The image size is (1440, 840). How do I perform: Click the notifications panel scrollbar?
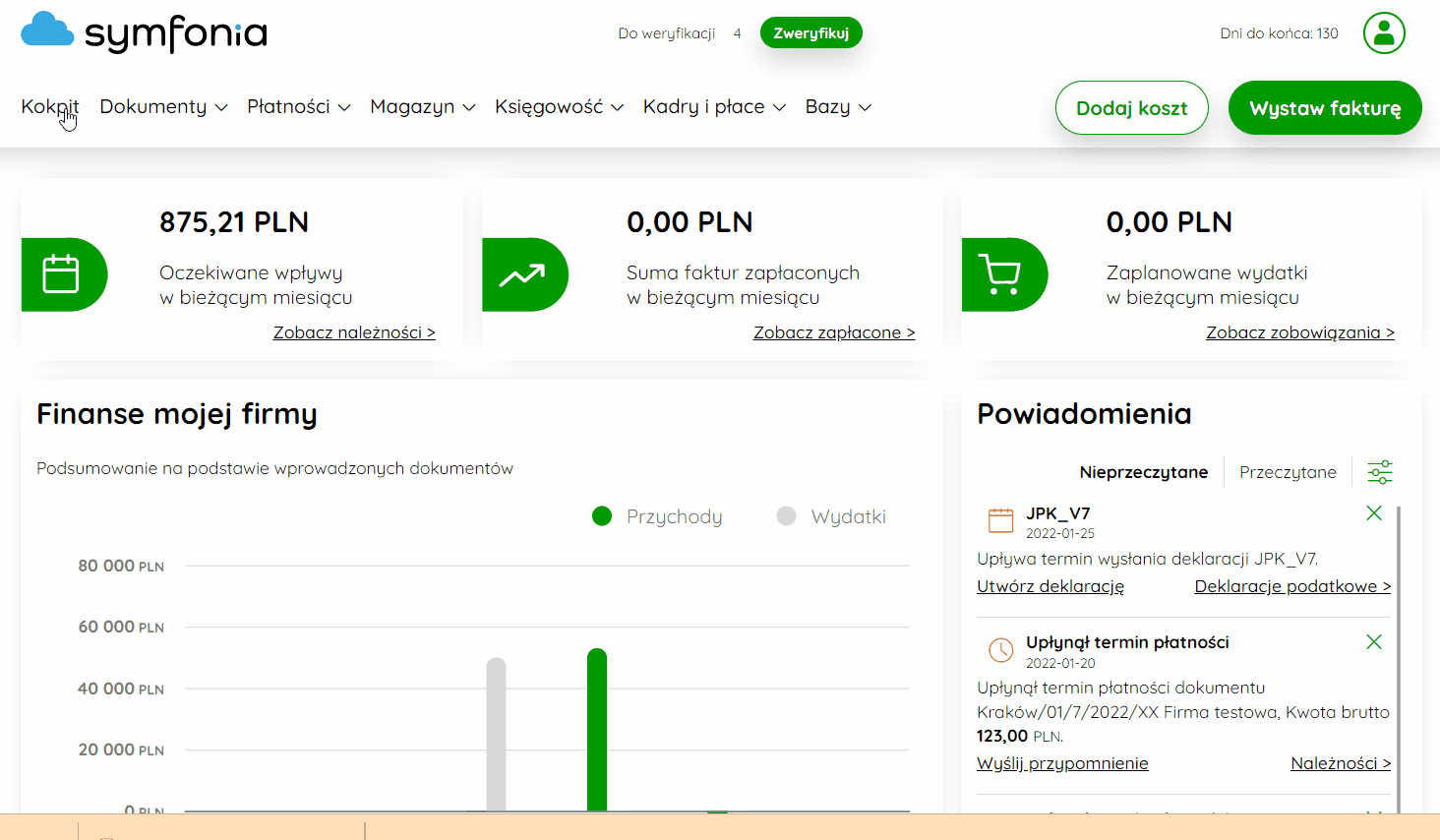coord(1398,659)
